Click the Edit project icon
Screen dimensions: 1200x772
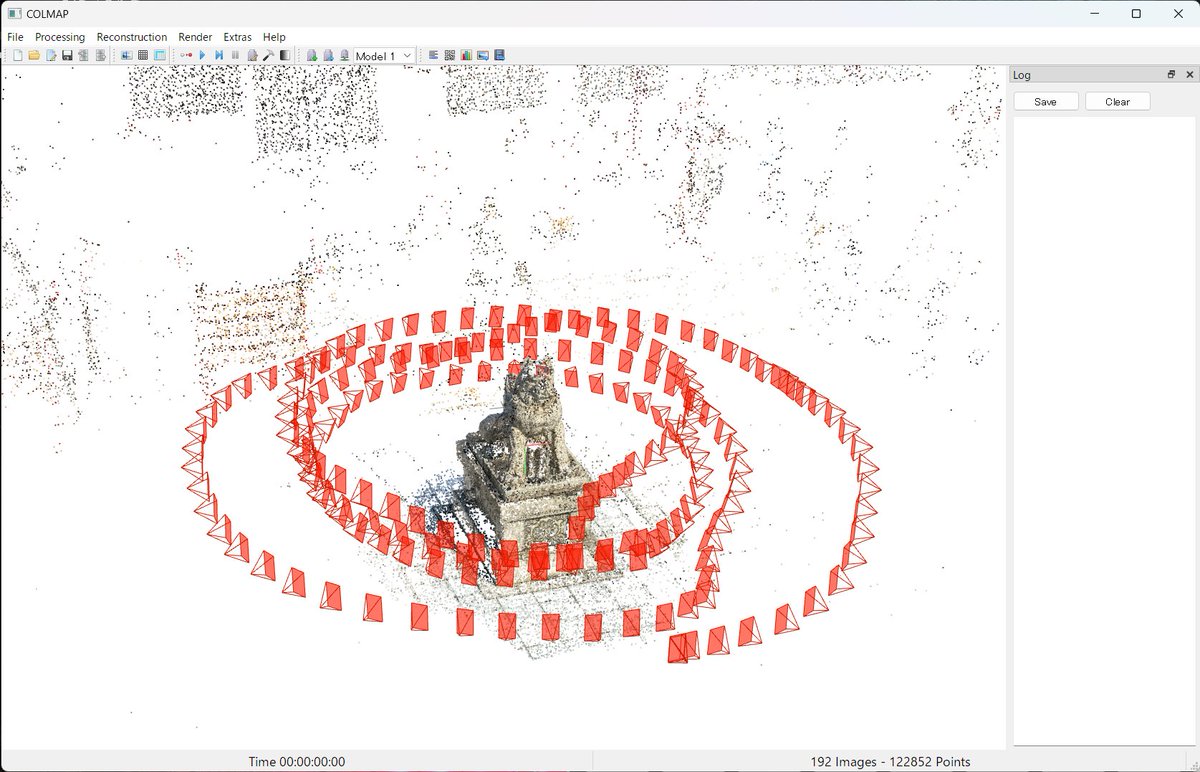(50, 55)
